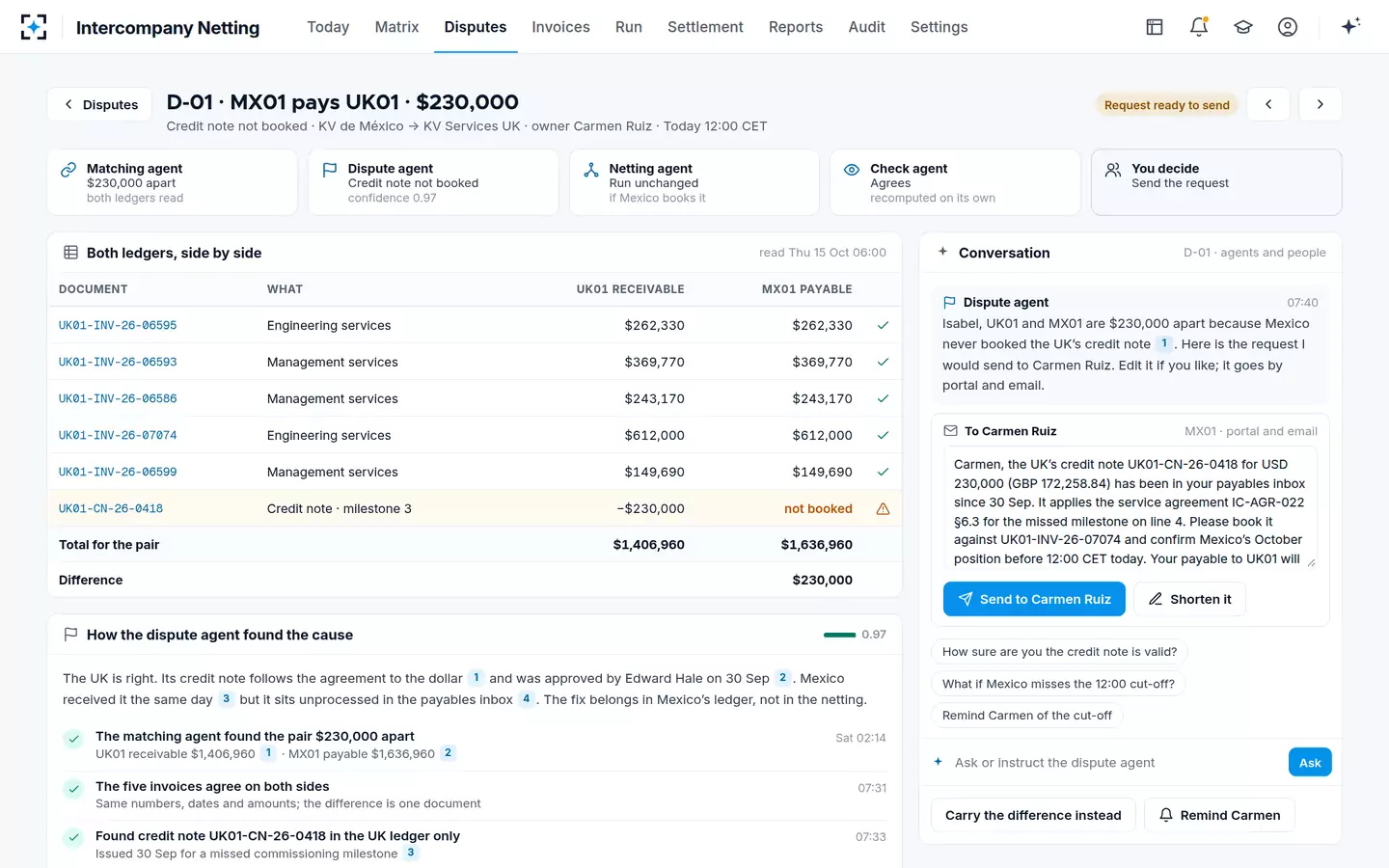This screenshot has height=868, width=1389.
Task: Click the Shorten it button
Action: [x=1189, y=599]
